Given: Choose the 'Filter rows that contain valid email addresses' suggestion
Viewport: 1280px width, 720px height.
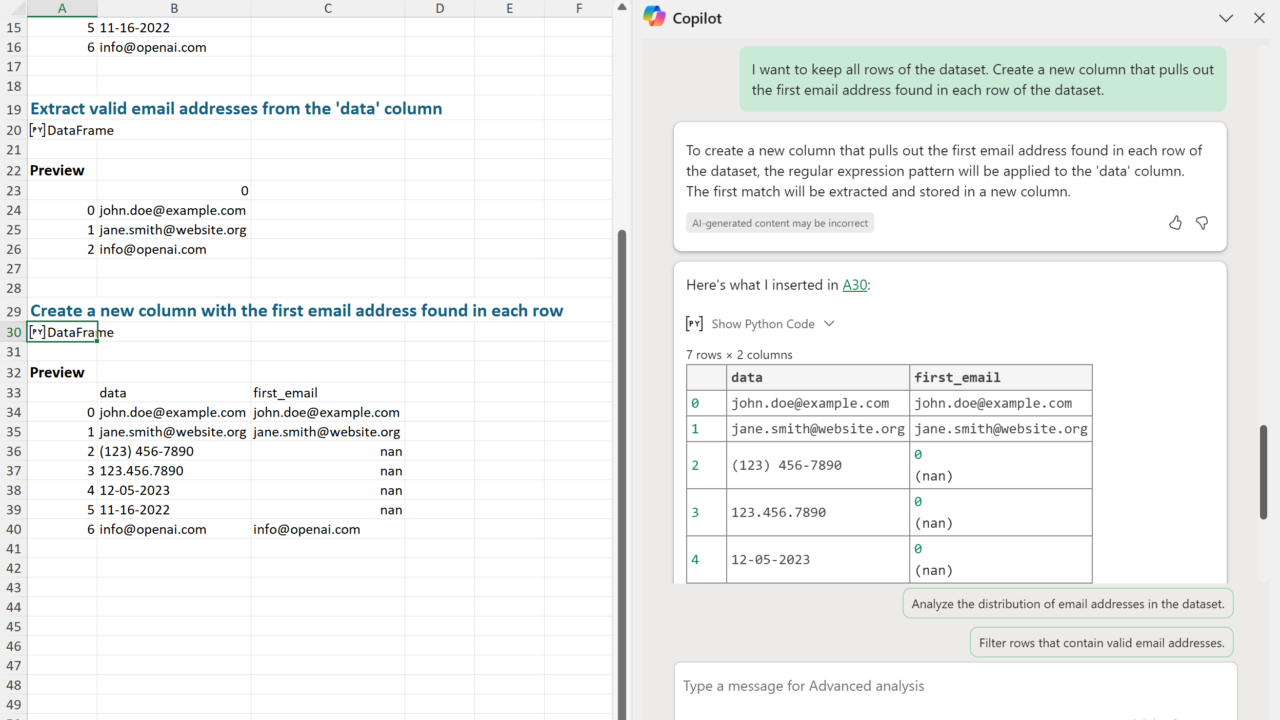Looking at the screenshot, I should [x=1101, y=643].
